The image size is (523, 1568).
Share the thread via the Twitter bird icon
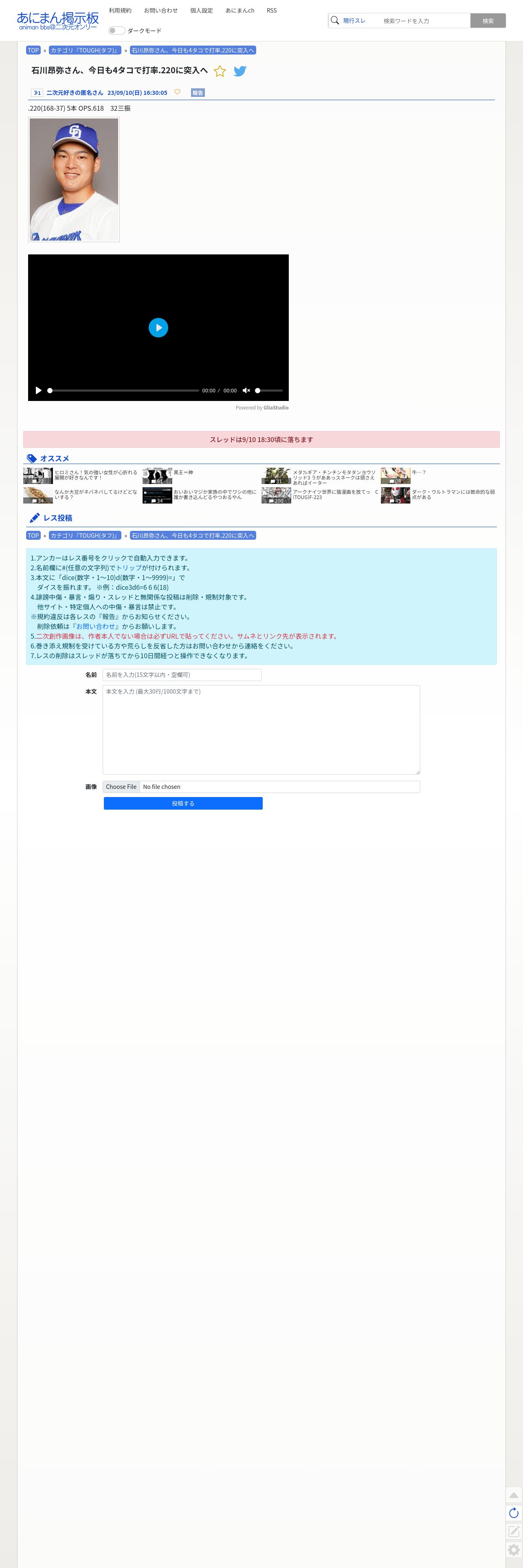point(240,71)
